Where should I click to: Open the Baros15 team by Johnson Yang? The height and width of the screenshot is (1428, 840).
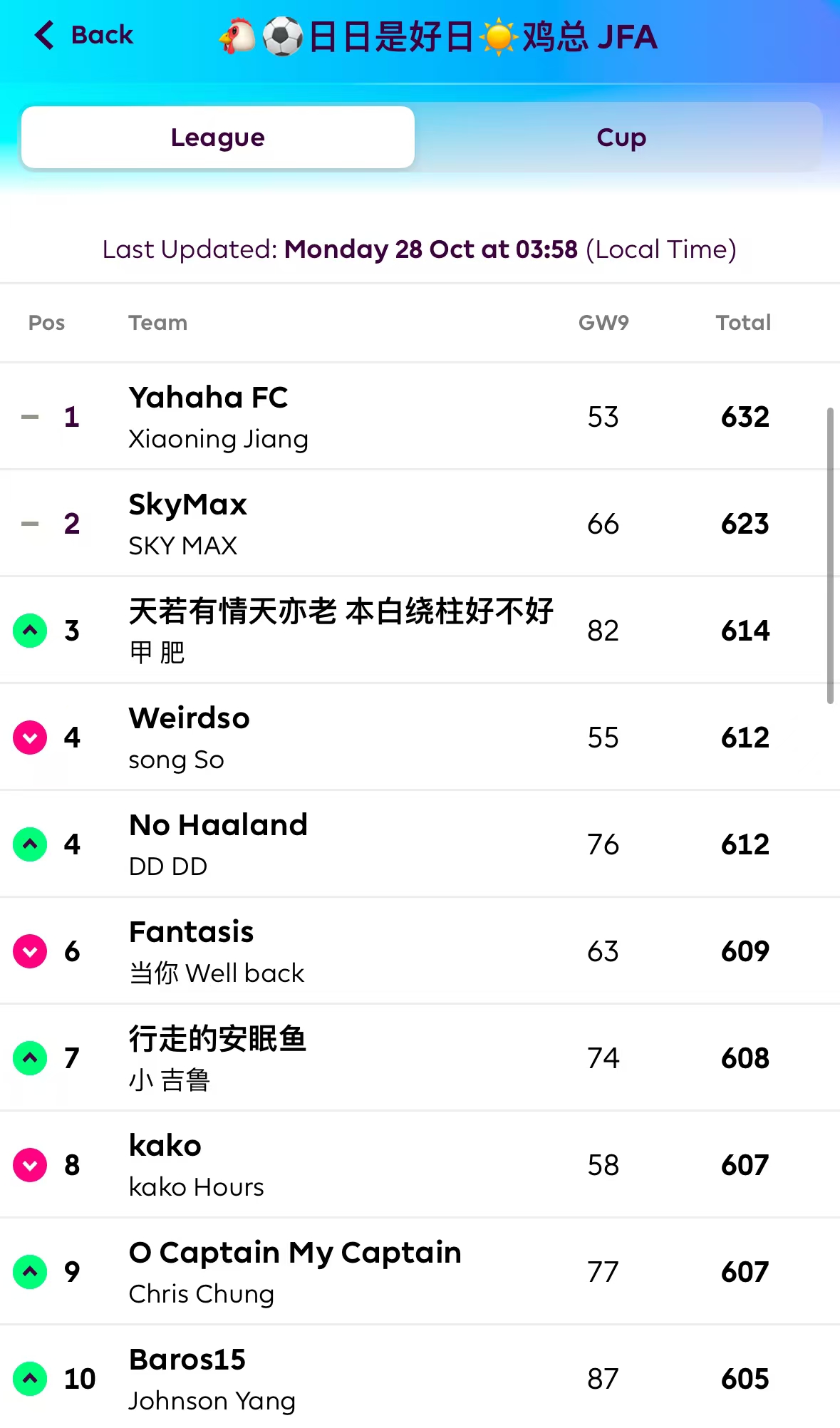[187, 1360]
